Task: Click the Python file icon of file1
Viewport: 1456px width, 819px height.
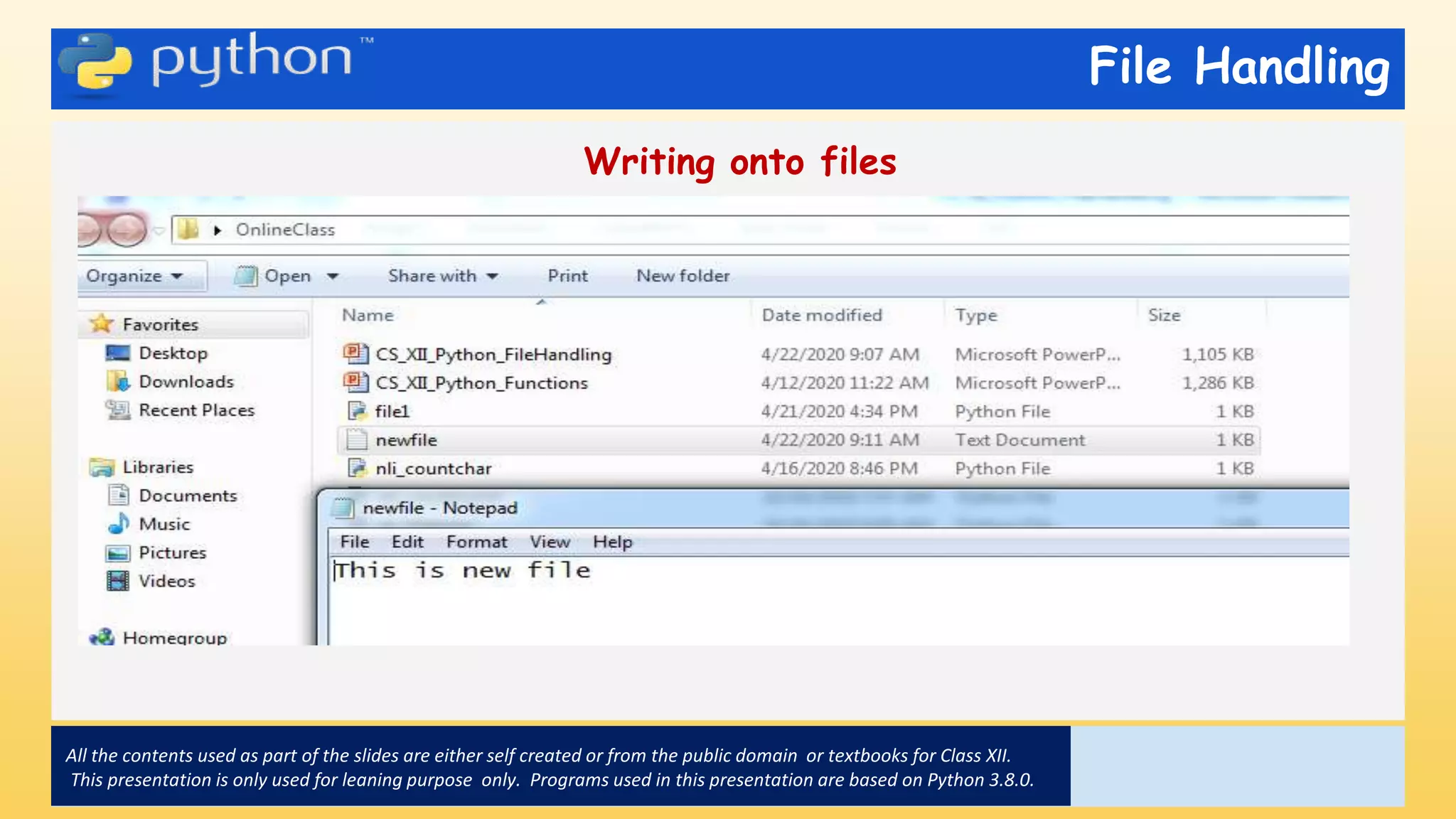Action: point(356,411)
